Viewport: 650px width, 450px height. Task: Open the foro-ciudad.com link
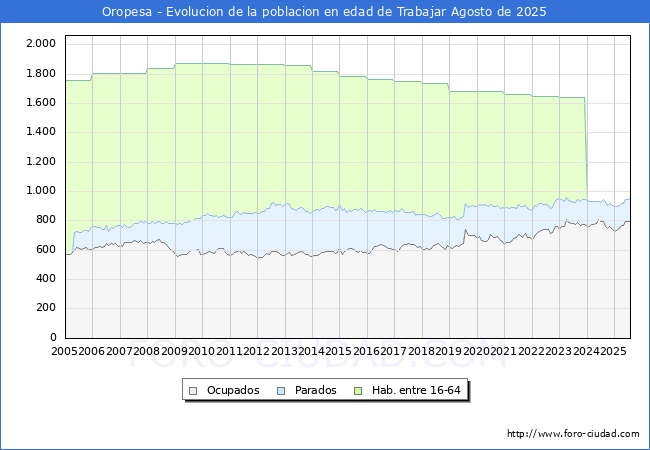(573, 433)
